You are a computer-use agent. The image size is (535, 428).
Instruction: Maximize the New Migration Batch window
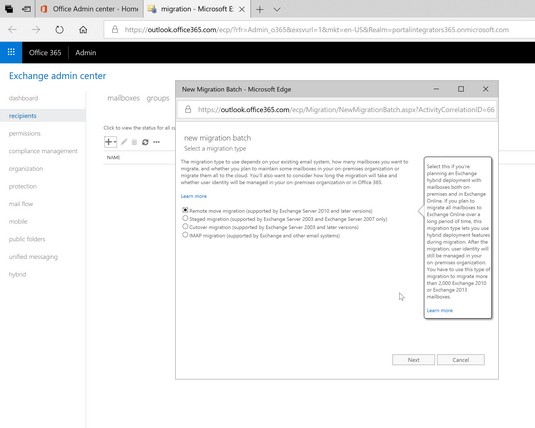461,89
